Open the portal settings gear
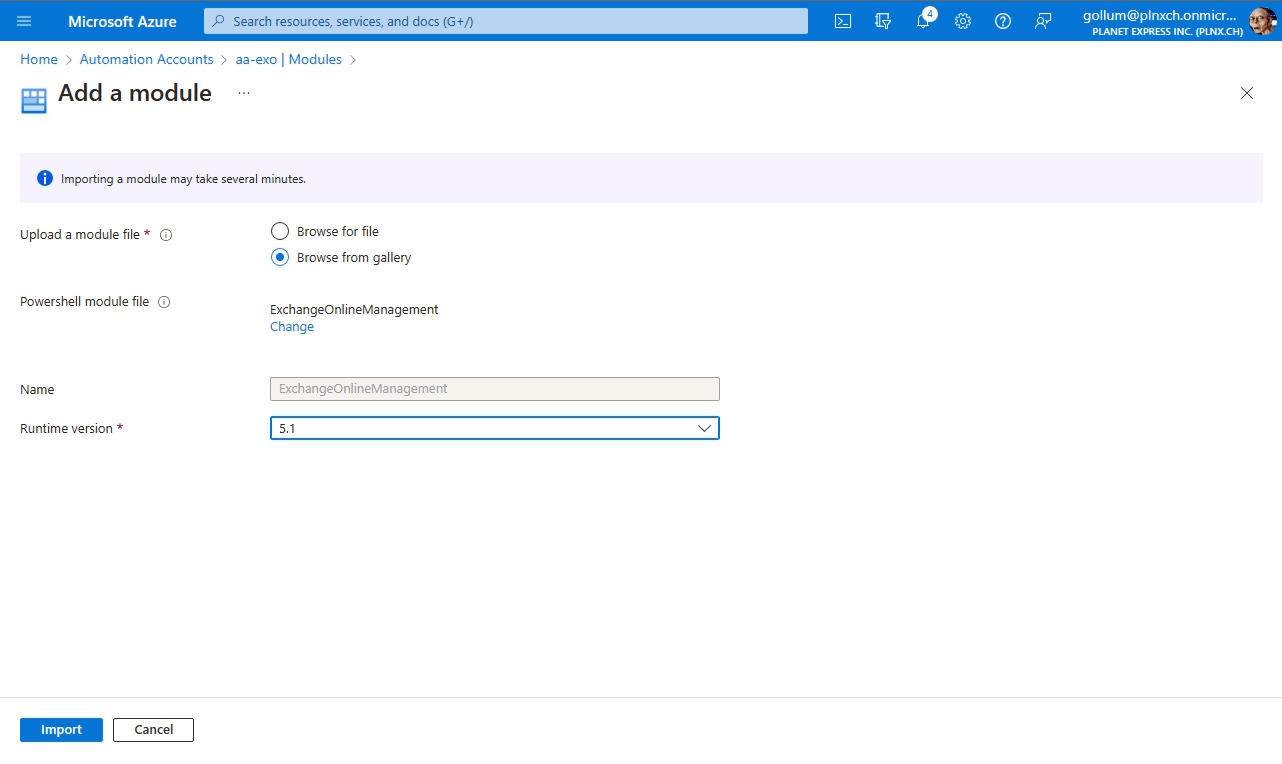1282x764 pixels. tap(962, 21)
